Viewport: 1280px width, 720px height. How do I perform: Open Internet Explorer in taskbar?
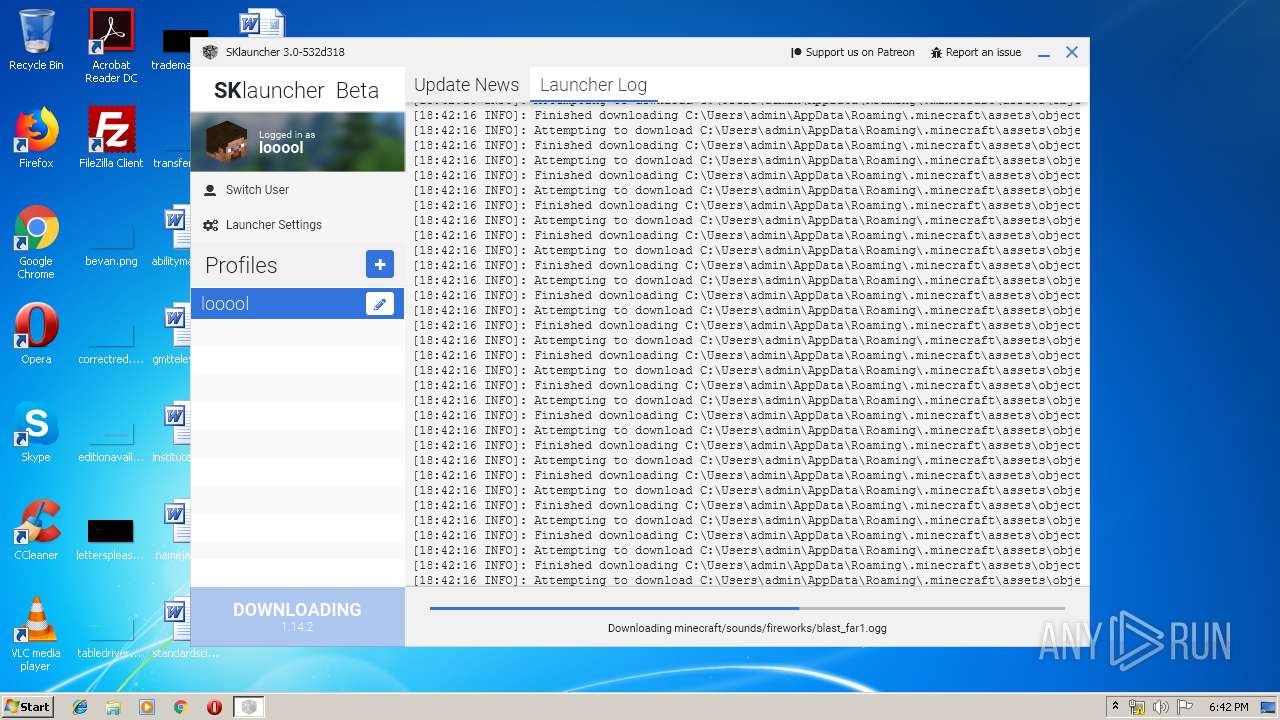click(80, 707)
